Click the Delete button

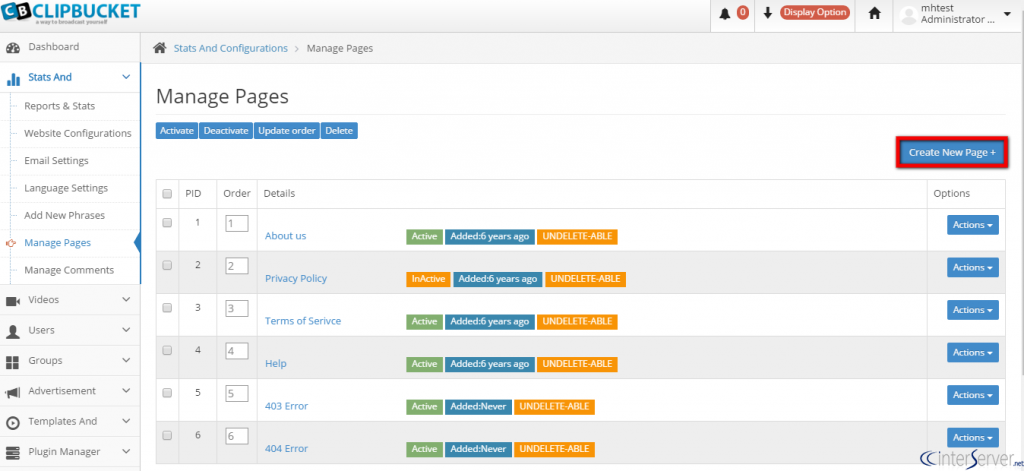[339, 131]
